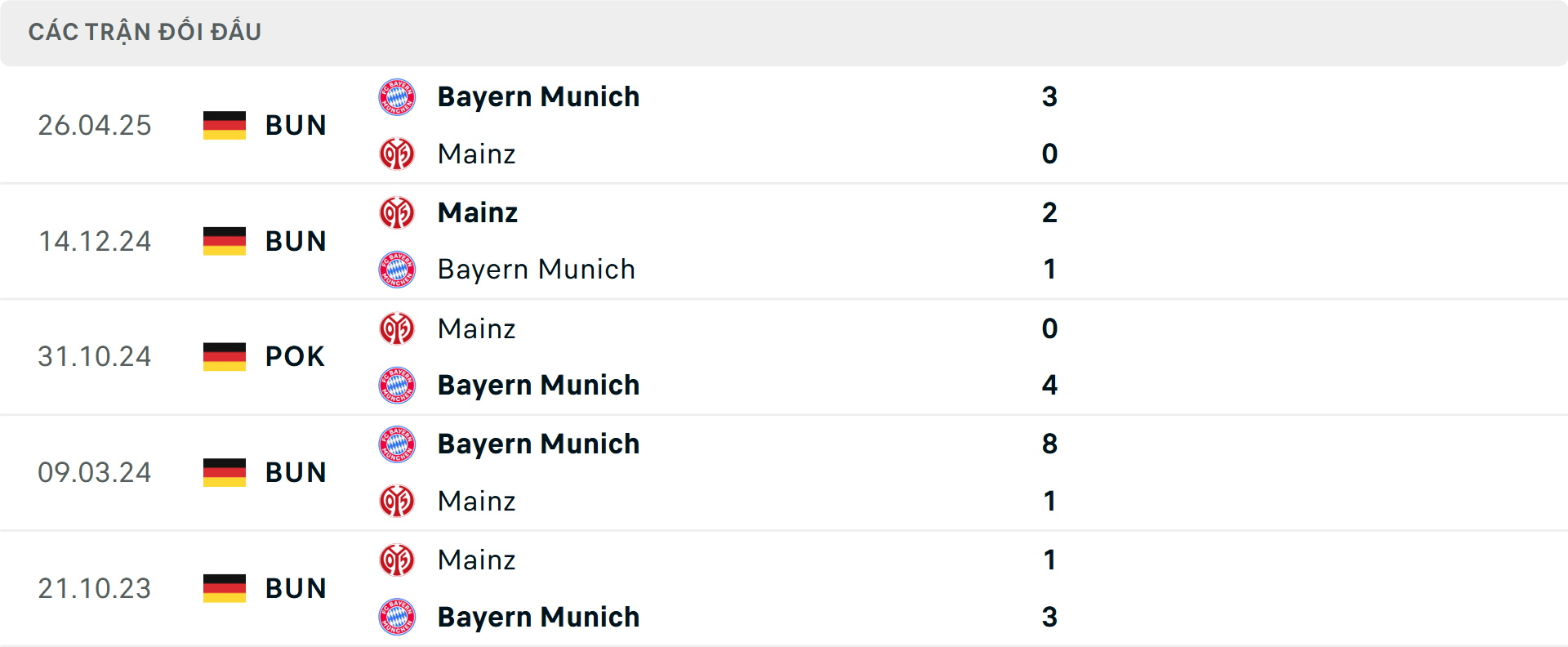Click the score 8 in the 09.03.24 row
Viewport: 1568px width, 647px height.
[x=1052, y=444]
